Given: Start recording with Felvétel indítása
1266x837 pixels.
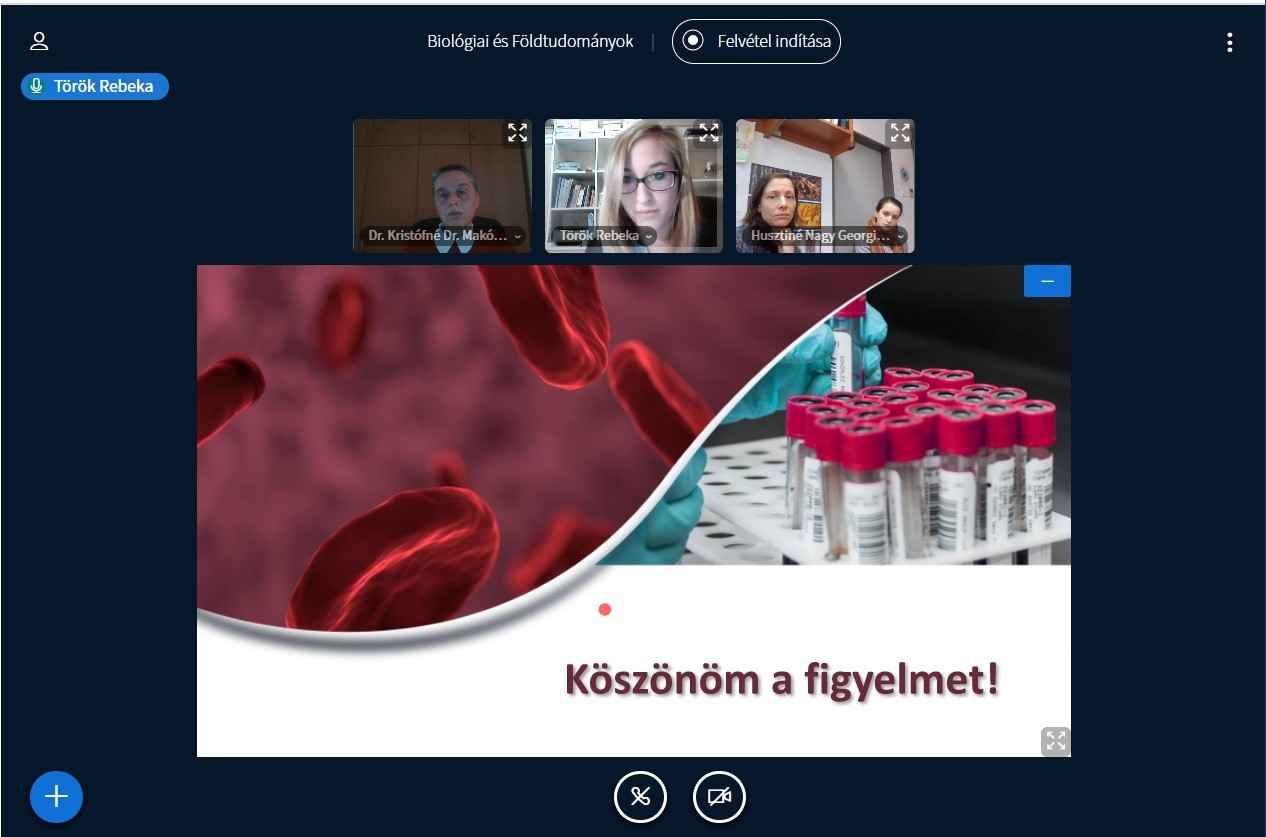Looking at the screenshot, I should click(756, 42).
